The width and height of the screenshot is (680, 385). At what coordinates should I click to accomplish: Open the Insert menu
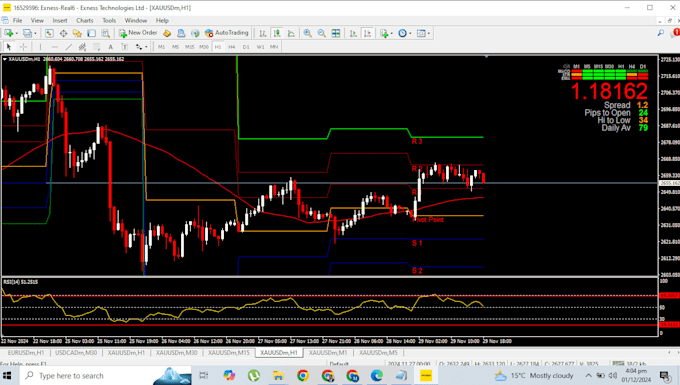[x=60, y=20]
